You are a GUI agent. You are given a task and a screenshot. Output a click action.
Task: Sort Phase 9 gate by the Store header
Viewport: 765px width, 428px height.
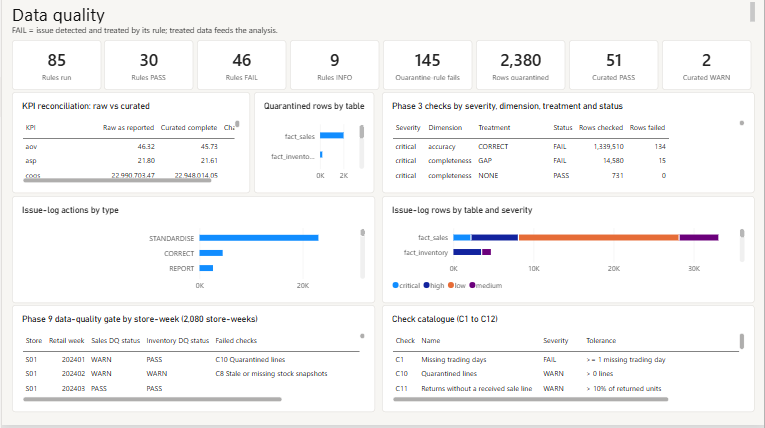pyautogui.click(x=34, y=341)
